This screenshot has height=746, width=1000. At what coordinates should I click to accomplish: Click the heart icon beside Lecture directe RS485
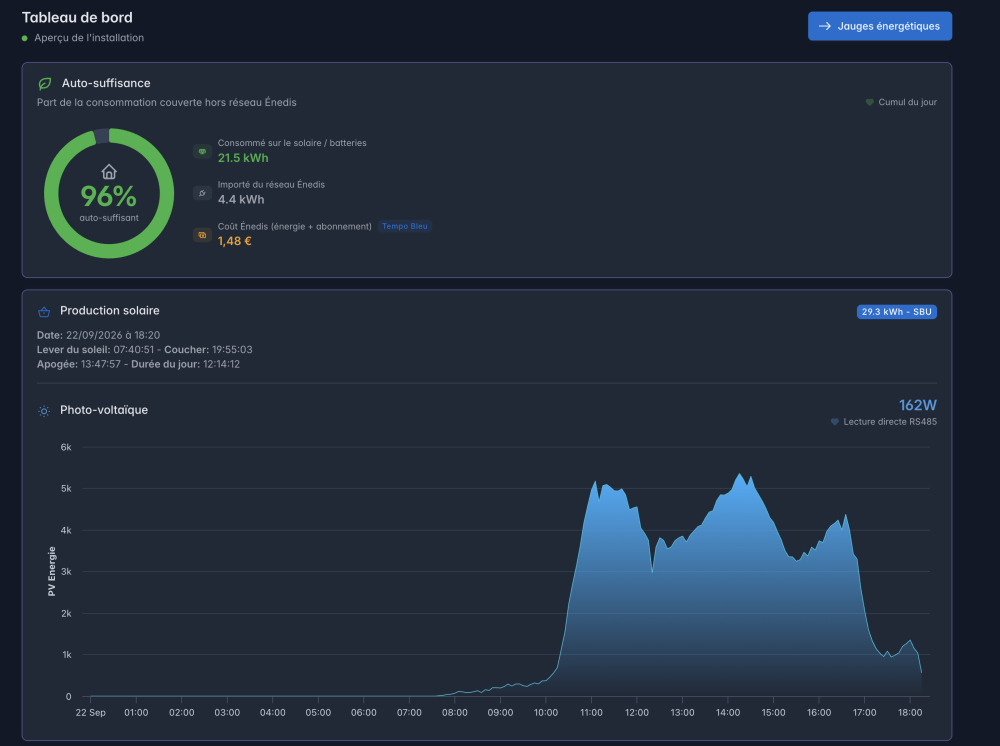834,421
